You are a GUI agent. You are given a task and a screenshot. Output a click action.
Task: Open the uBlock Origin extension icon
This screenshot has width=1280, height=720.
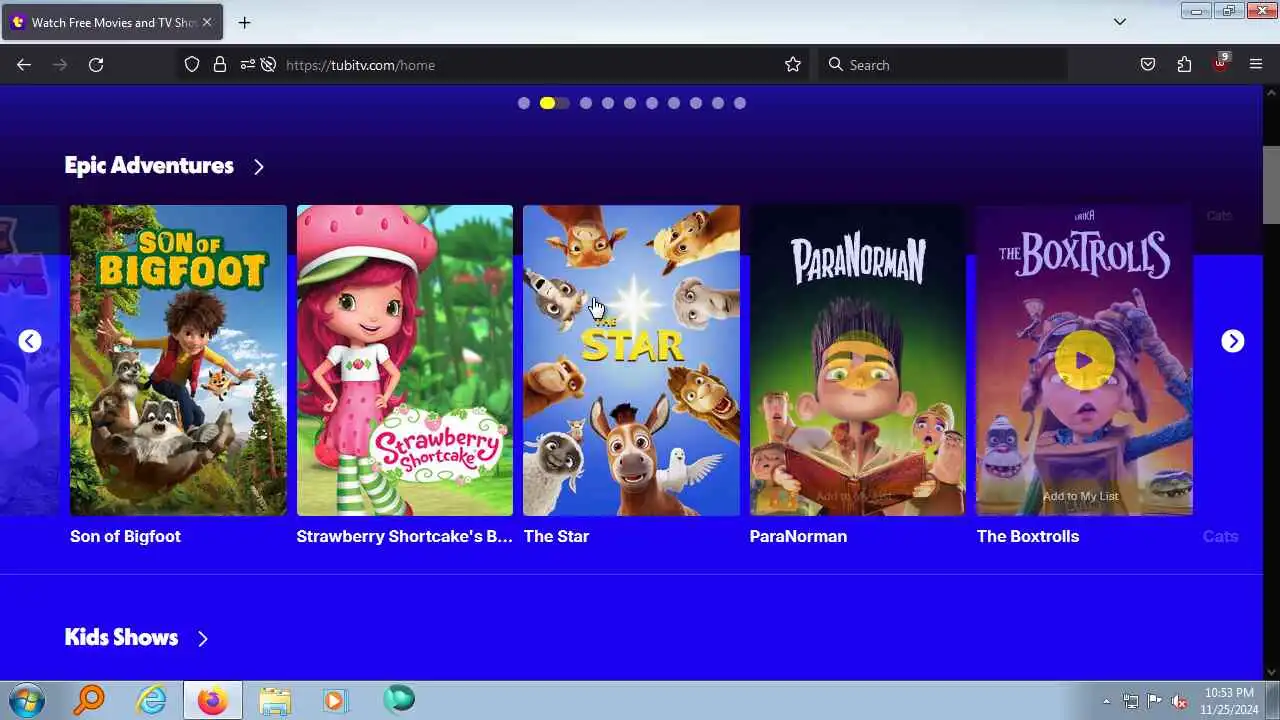[1220, 63]
